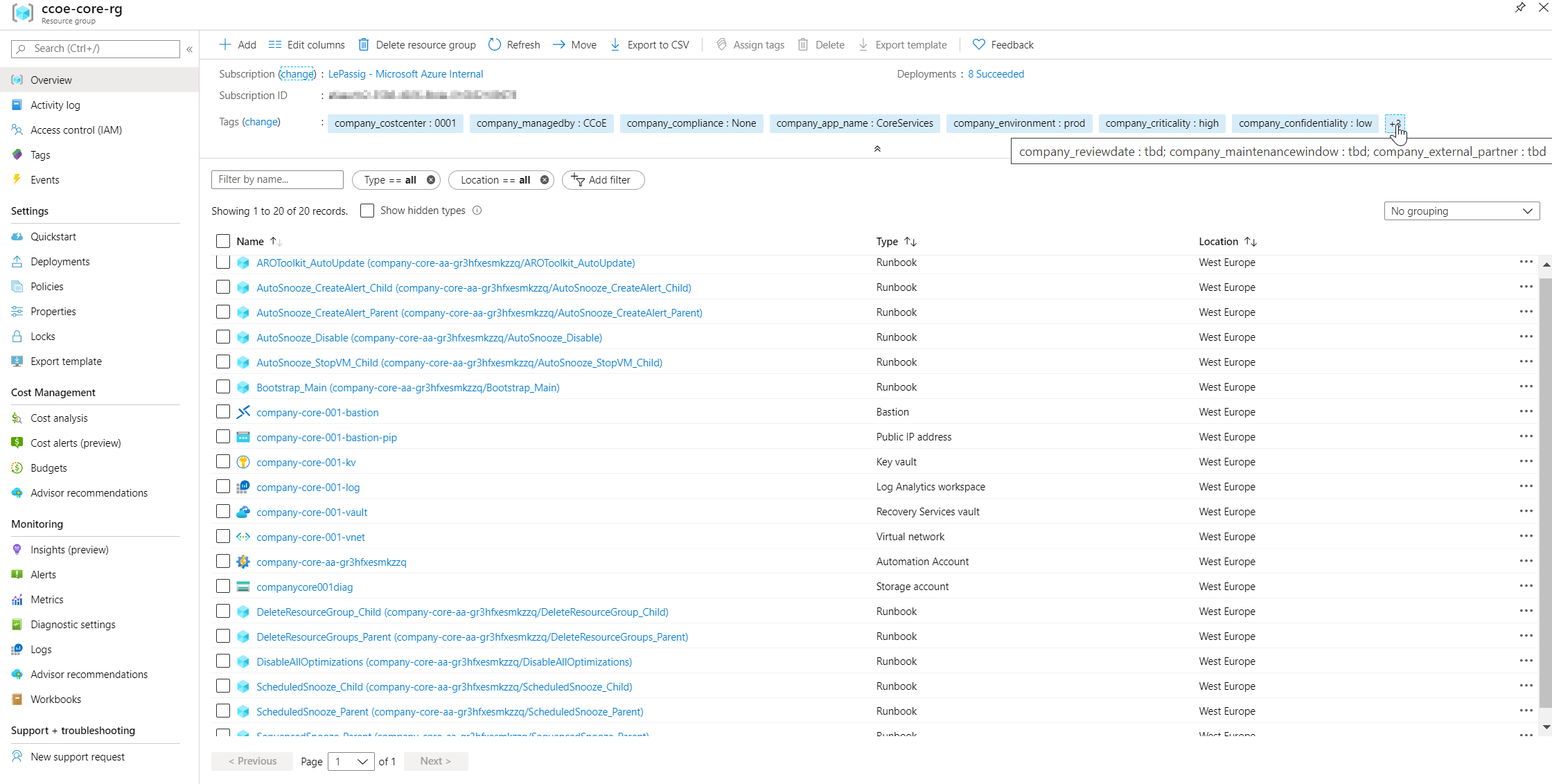1552x784 pixels.
Task: Click the Export to CSV download icon
Action: [x=615, y=45]
